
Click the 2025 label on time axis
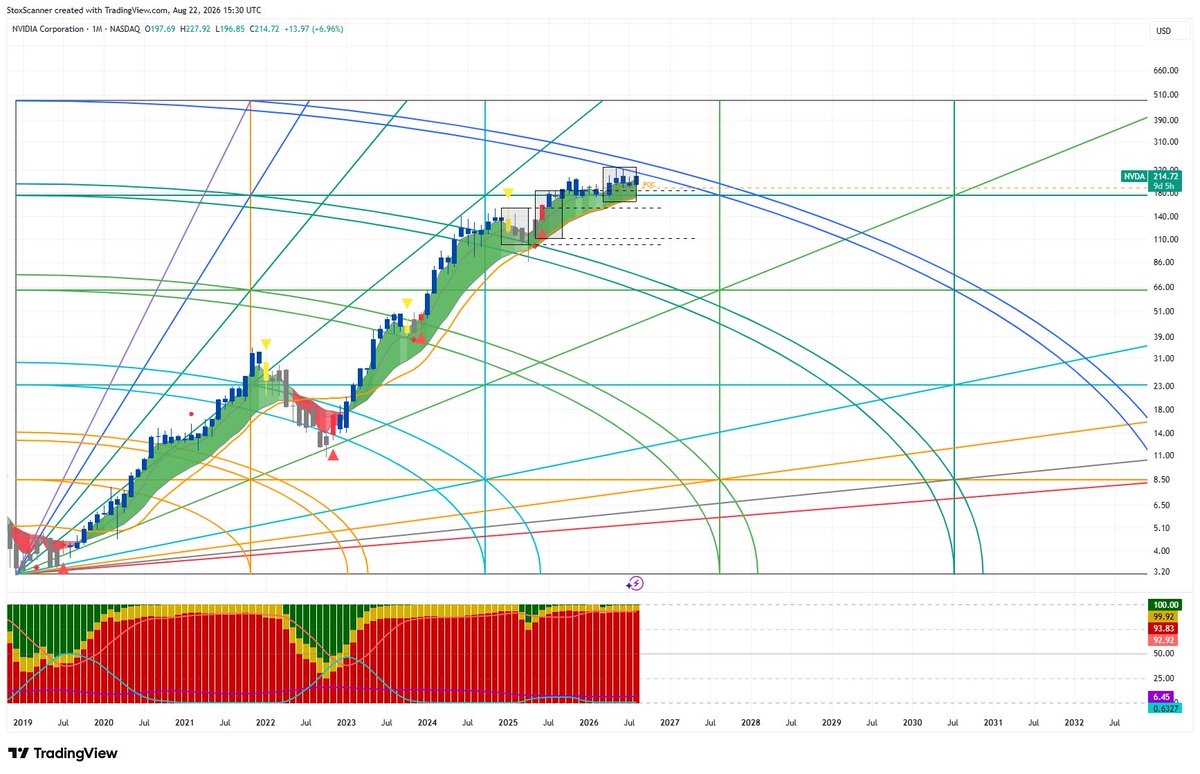508,721
